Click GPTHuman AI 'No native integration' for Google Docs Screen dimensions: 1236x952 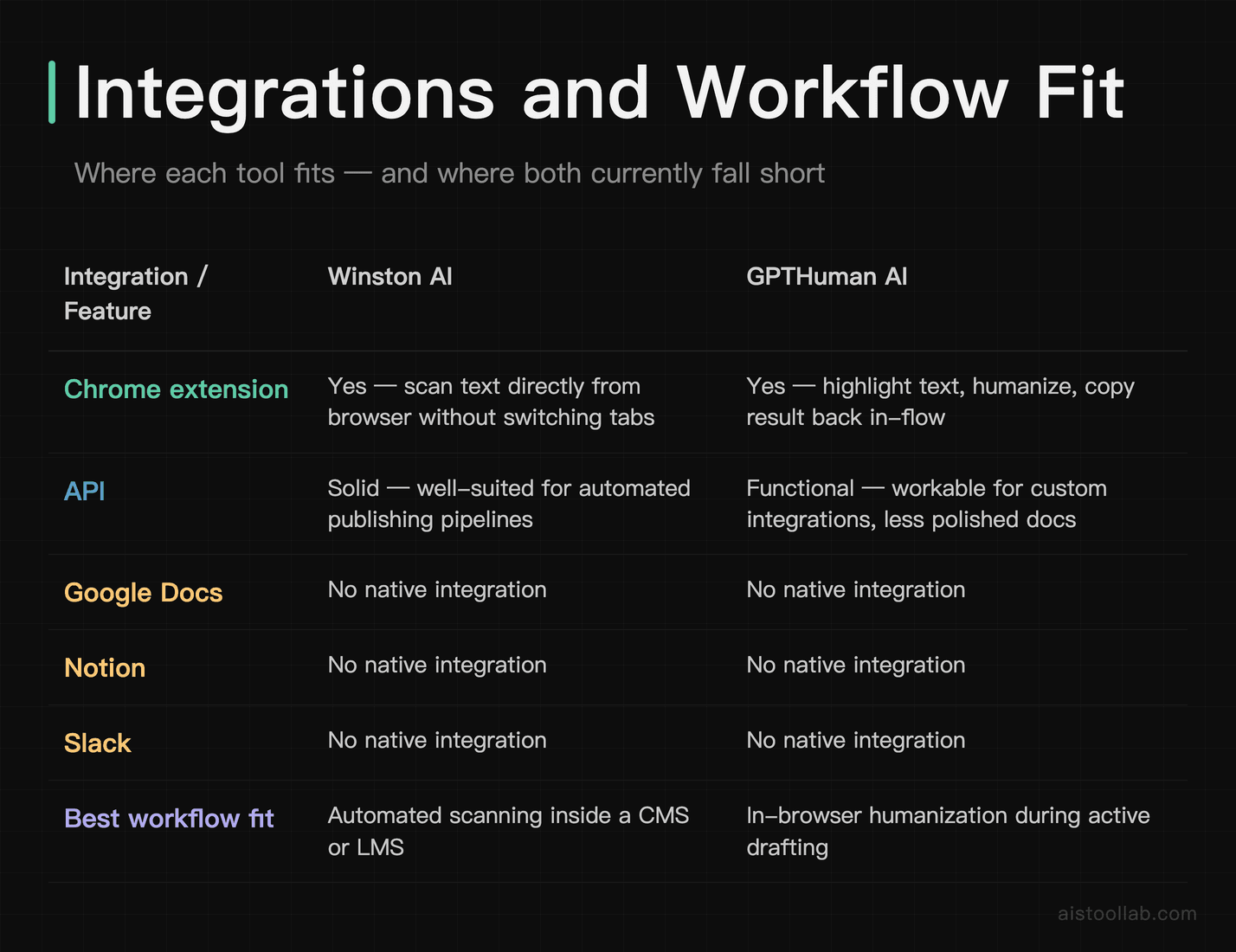click(855, 589)
